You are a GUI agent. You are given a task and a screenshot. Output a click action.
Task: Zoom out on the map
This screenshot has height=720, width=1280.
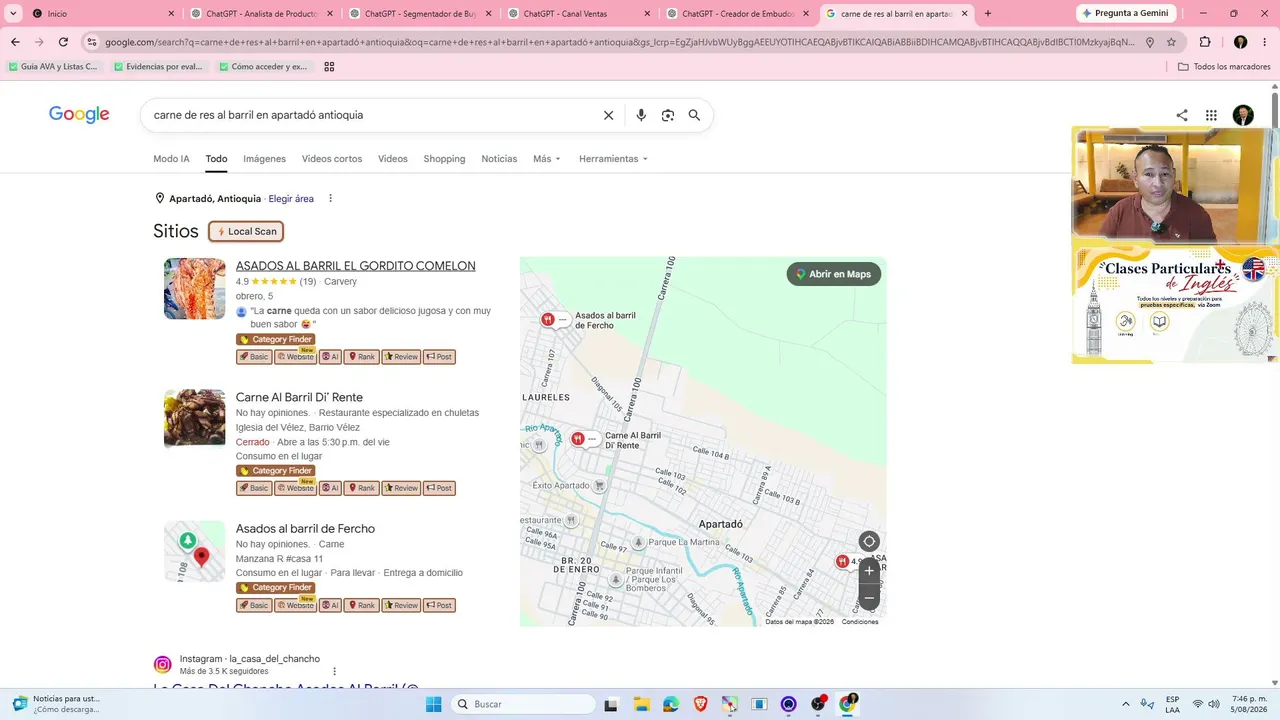point(869,597)
